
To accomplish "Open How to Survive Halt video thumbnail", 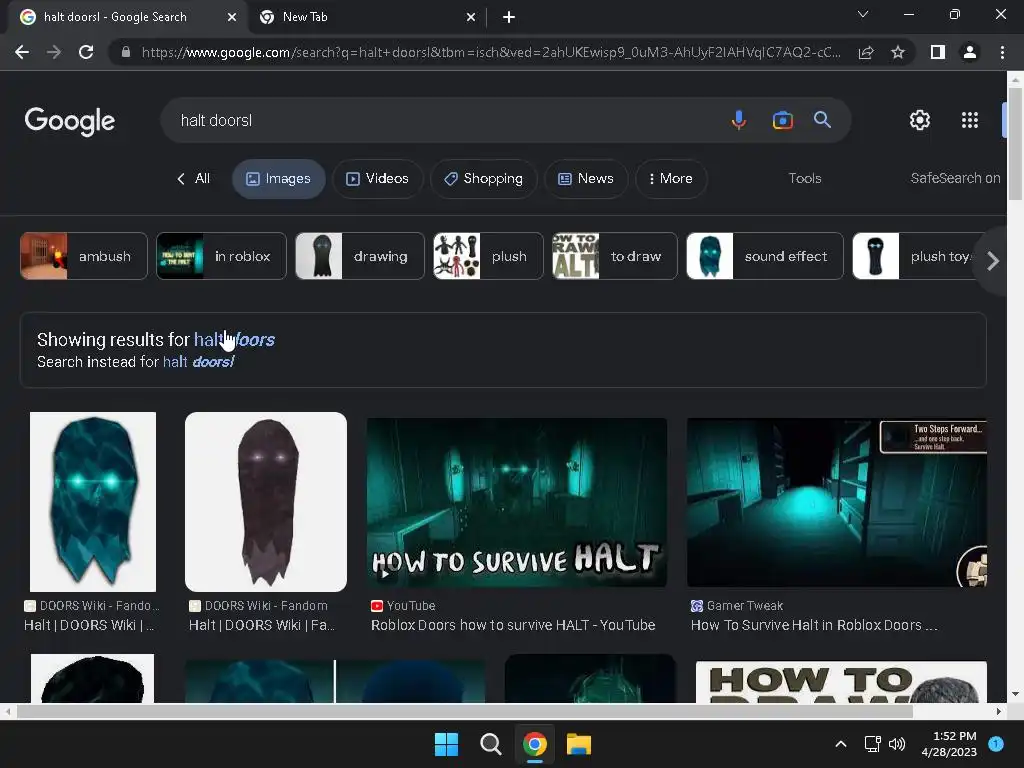I will (517, 502).
